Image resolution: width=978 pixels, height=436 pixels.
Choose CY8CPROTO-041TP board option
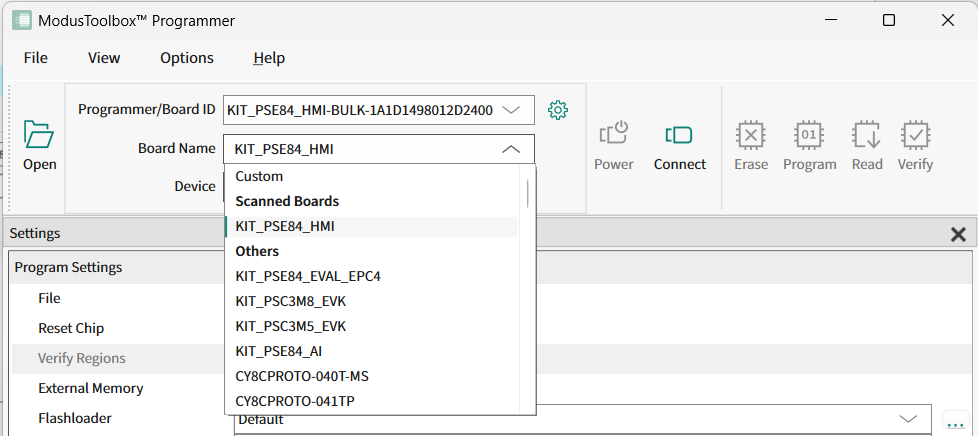pos(371,401)
